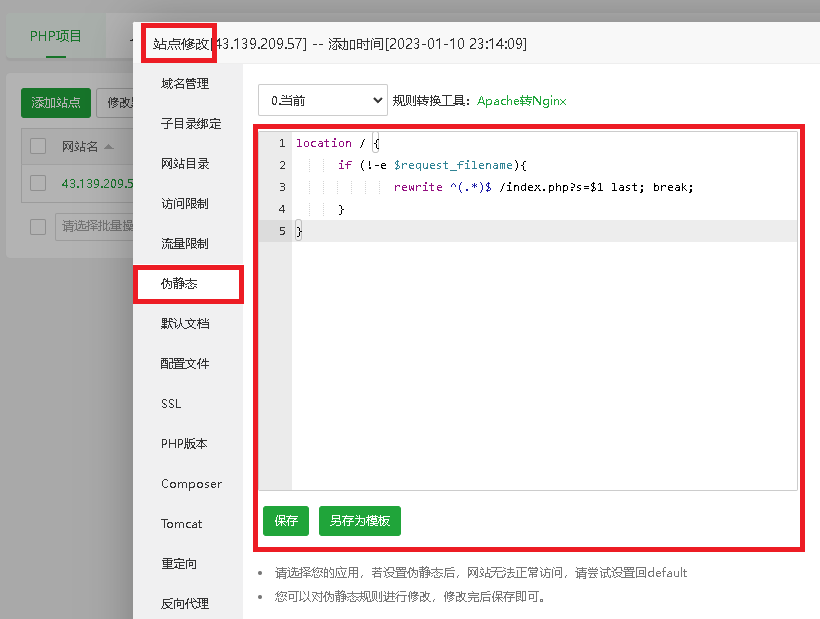Screen dimensions: 820x619
Task: Tick the checkbox for site 43.139.209.57
Action: [38, 183]
